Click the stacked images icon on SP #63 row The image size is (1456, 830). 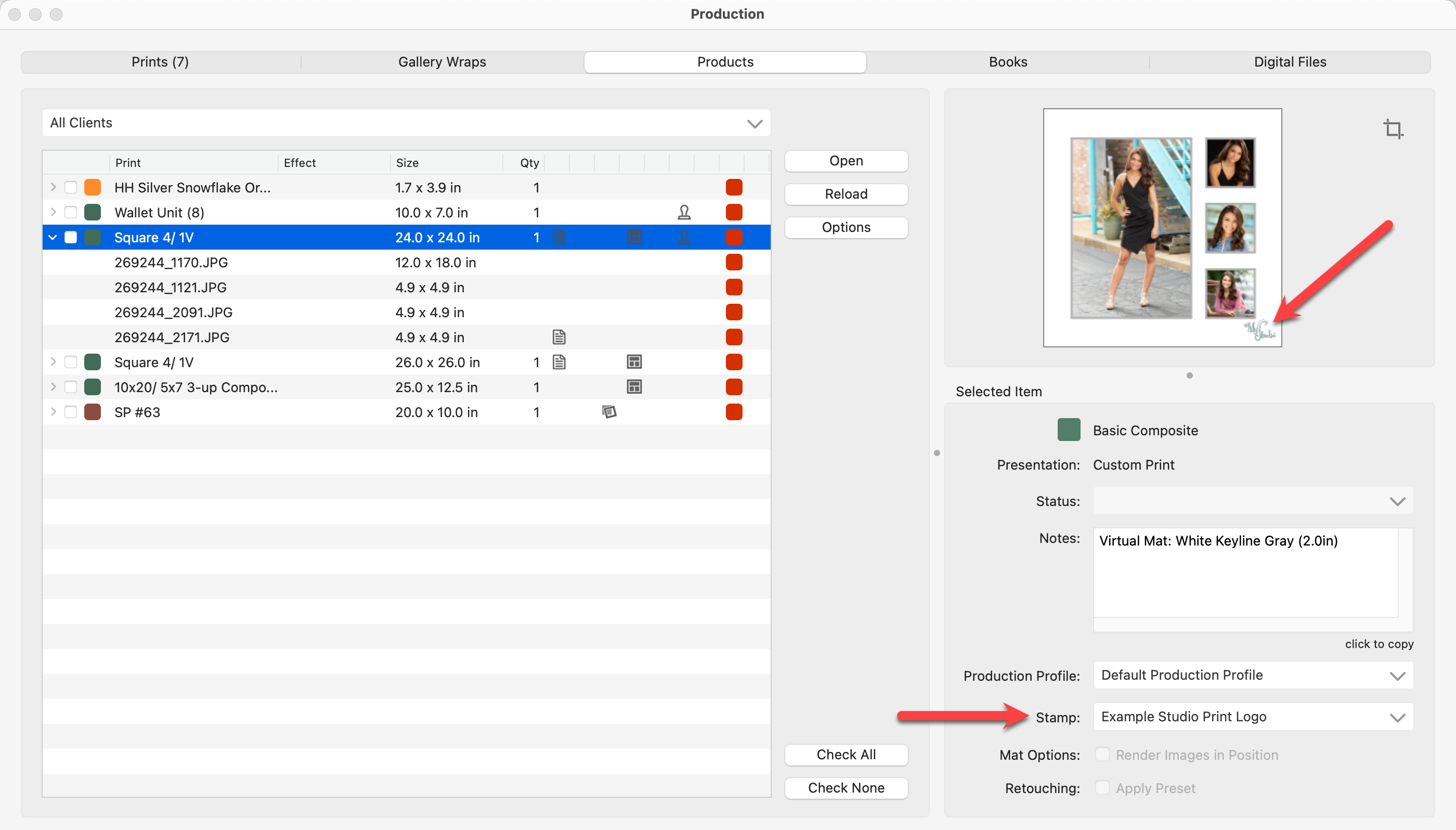click(x=608, y=411)
